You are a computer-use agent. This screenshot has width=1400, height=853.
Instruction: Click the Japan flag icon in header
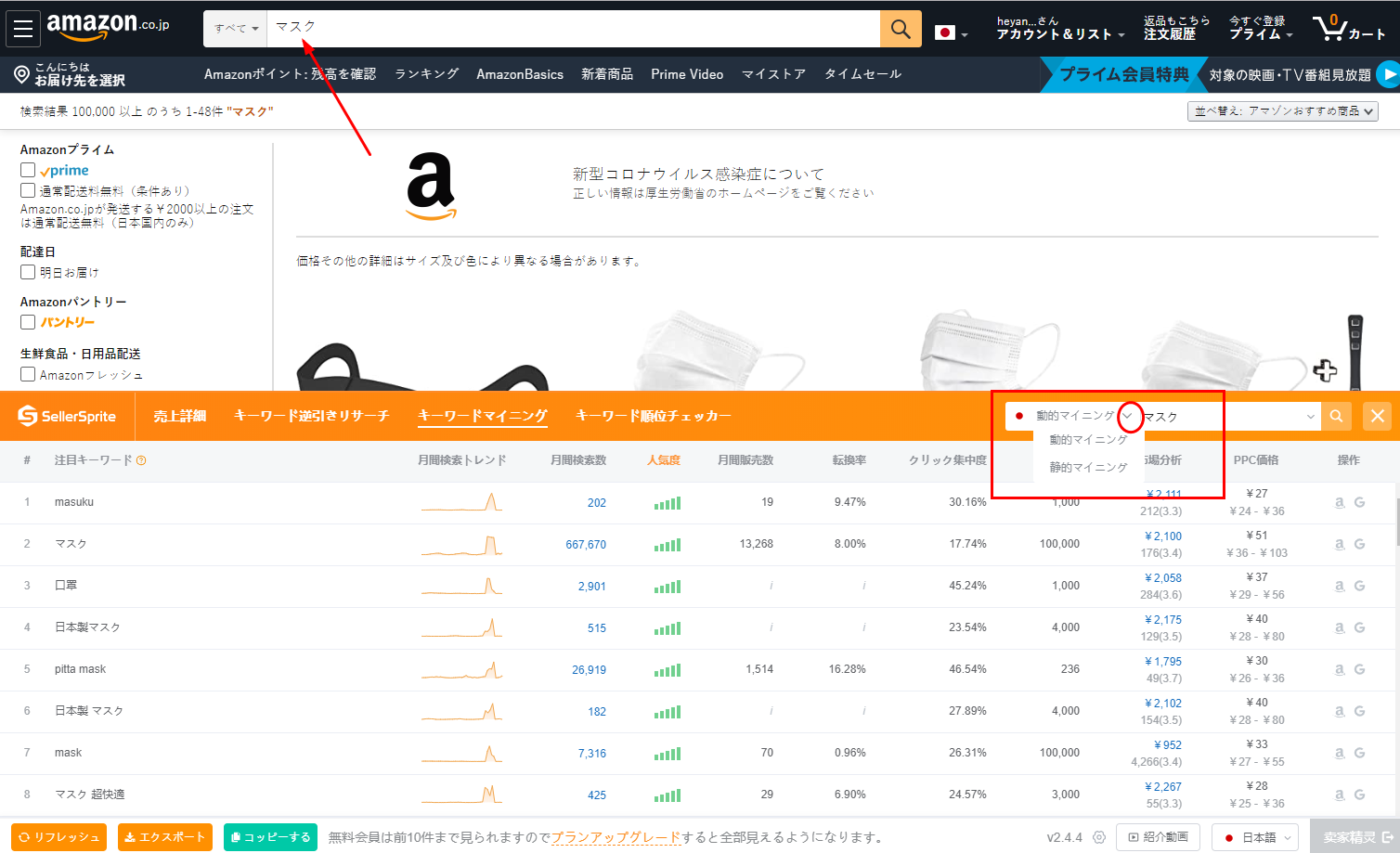945,33
